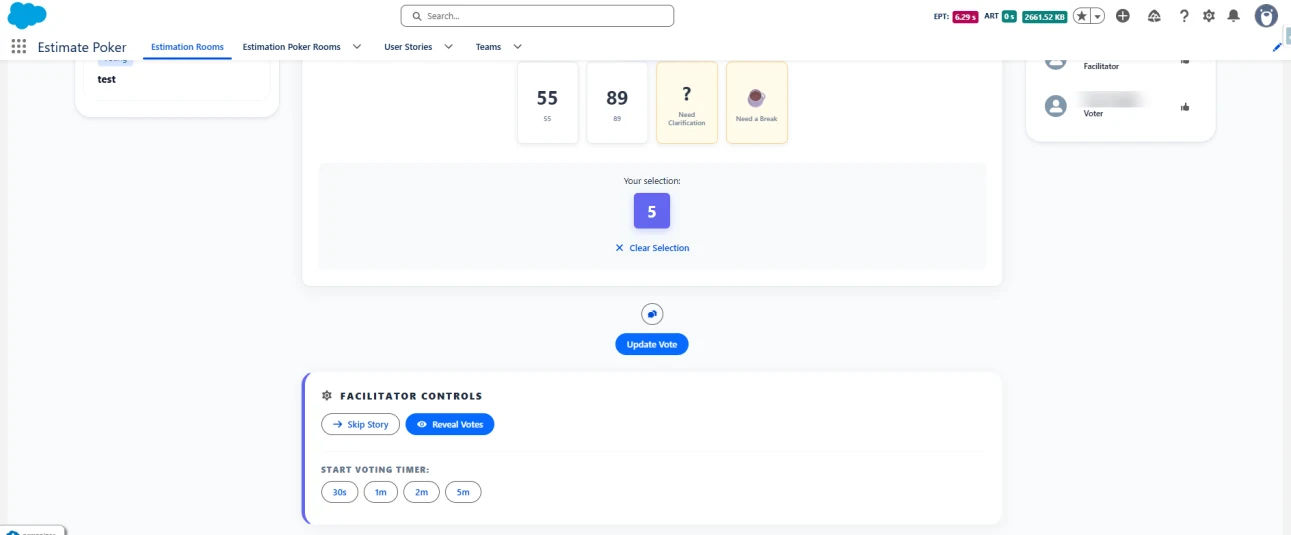Click the Voter thumbs-up vote icon
Screen dimensions: 1291x535
pyautogui.click(x=1185, y=106)
